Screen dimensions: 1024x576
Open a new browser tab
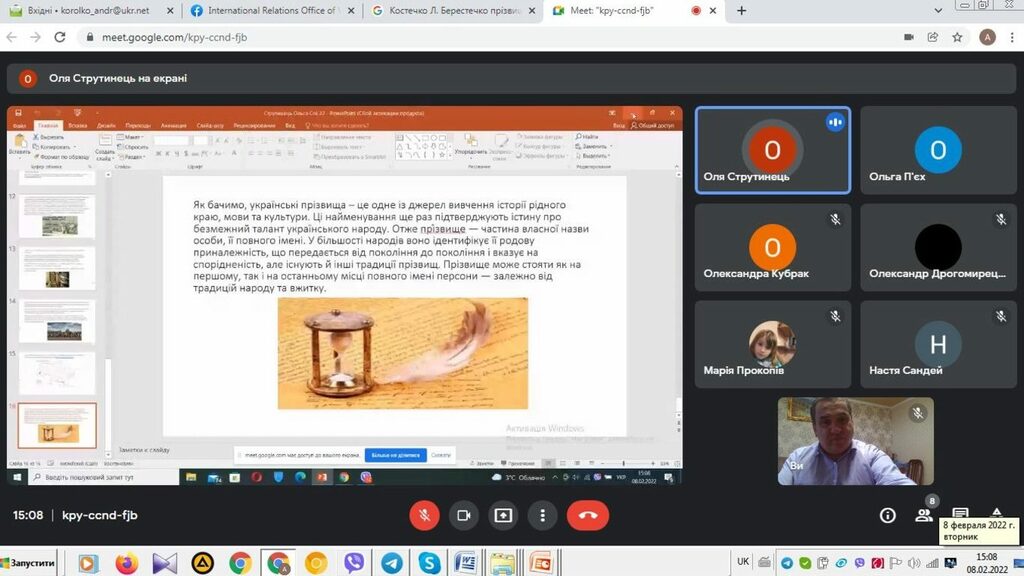pos(741,11)
